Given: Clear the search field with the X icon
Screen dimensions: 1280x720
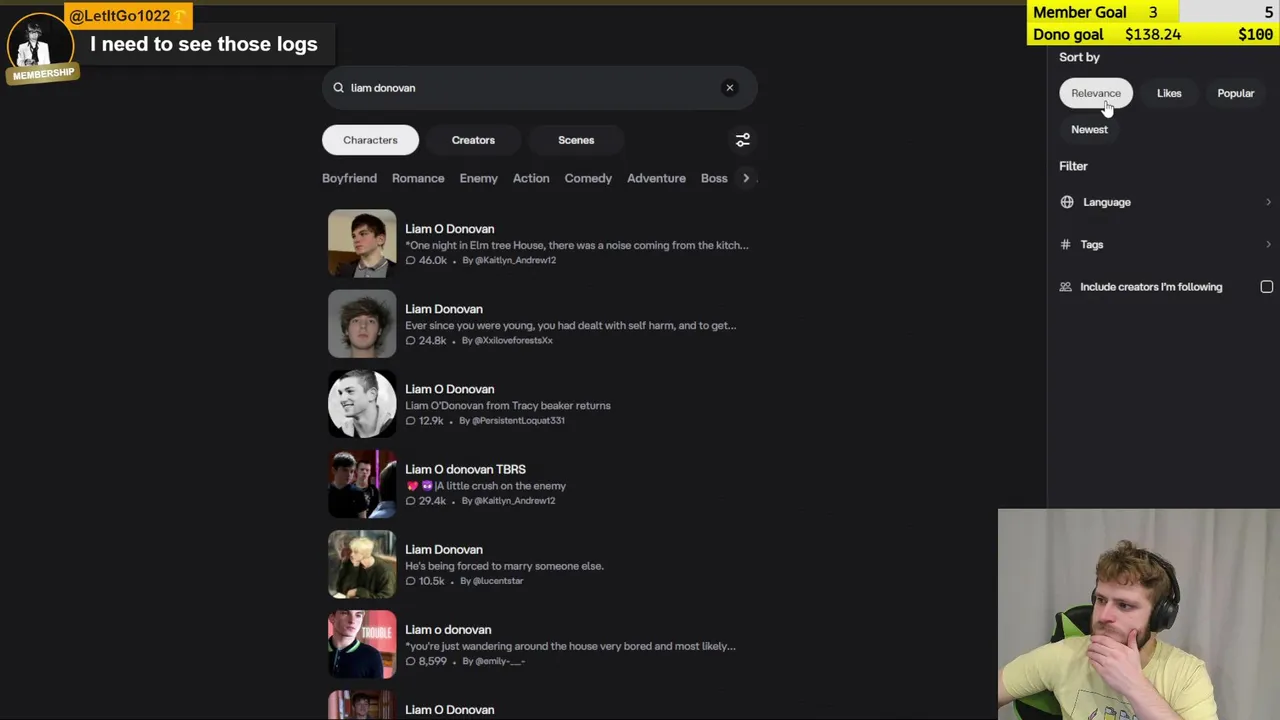Looking at the screenshot, I should (729, 88).
